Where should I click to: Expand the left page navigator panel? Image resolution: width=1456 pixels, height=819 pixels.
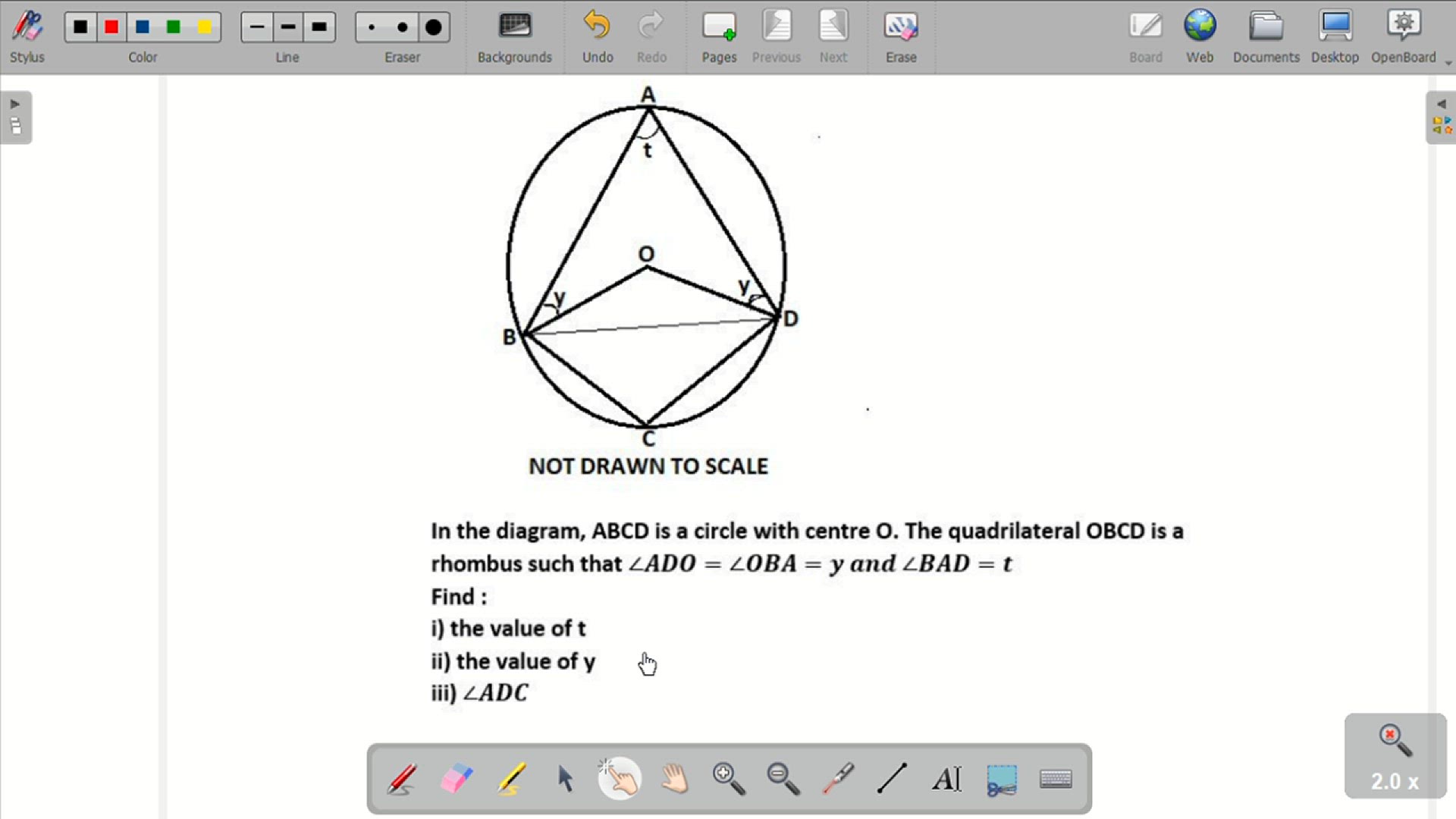(15, 104)
